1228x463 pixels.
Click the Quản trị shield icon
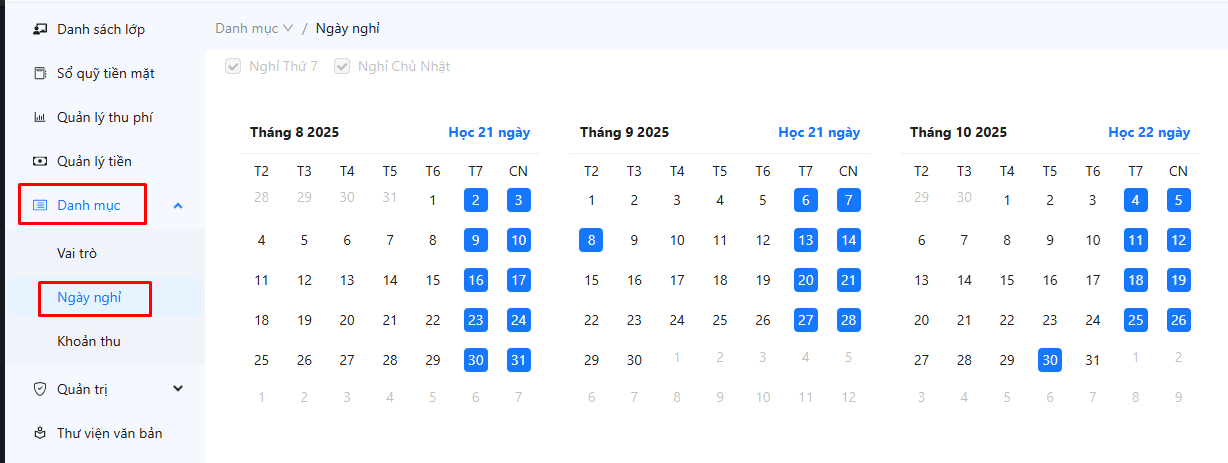tap(40, 389)
